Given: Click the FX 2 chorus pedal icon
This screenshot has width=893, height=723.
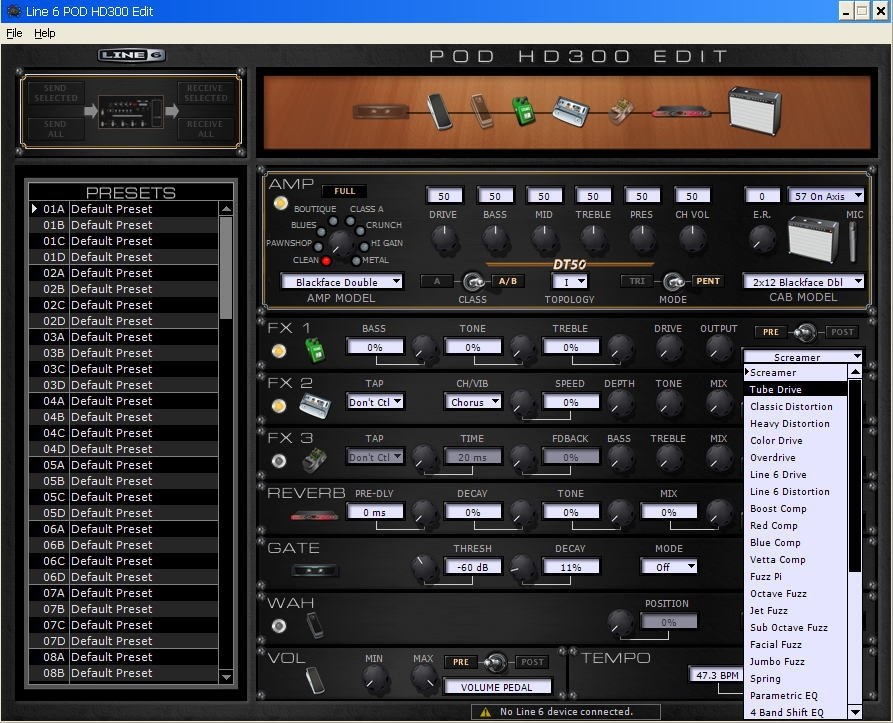Looking at the screenshot, I should [315, 405].
